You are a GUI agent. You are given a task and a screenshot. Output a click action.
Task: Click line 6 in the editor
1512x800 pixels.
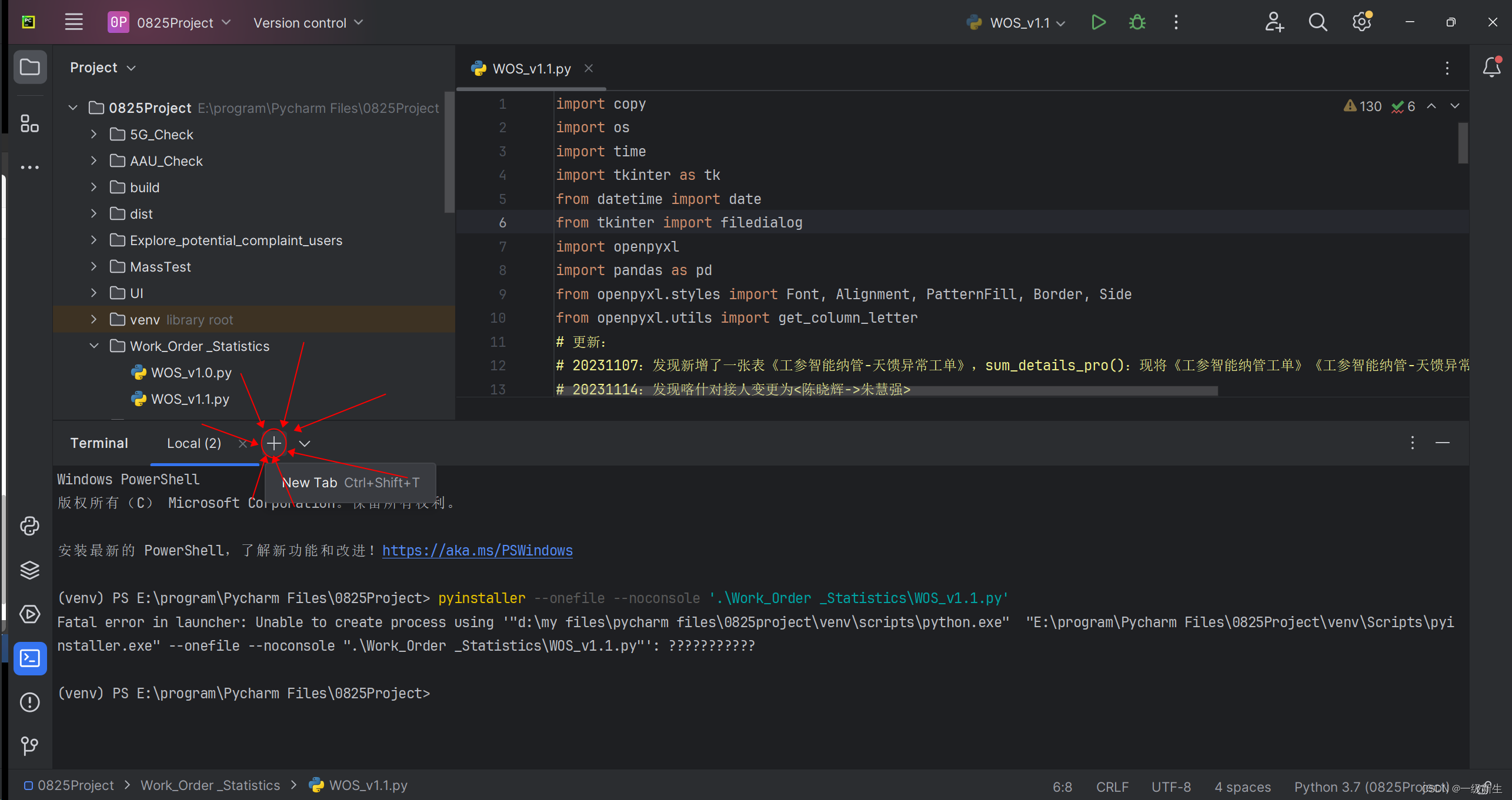pyautogui.click(x=962, y=222)
